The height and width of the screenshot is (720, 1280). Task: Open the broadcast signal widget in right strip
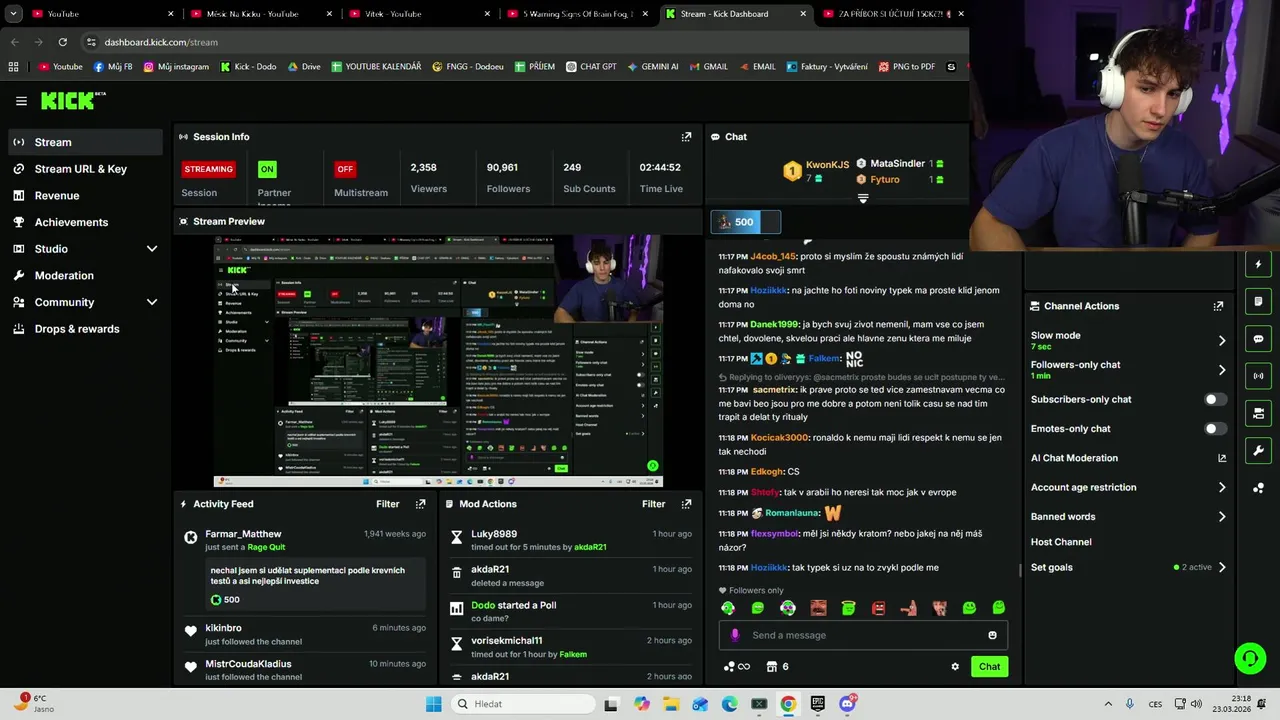pos(1258,376)
